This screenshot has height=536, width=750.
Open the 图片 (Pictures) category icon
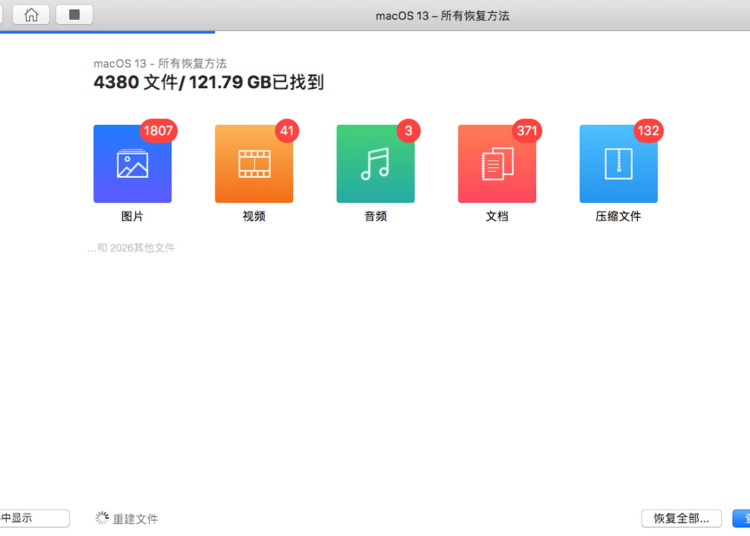tap(132, 164)
